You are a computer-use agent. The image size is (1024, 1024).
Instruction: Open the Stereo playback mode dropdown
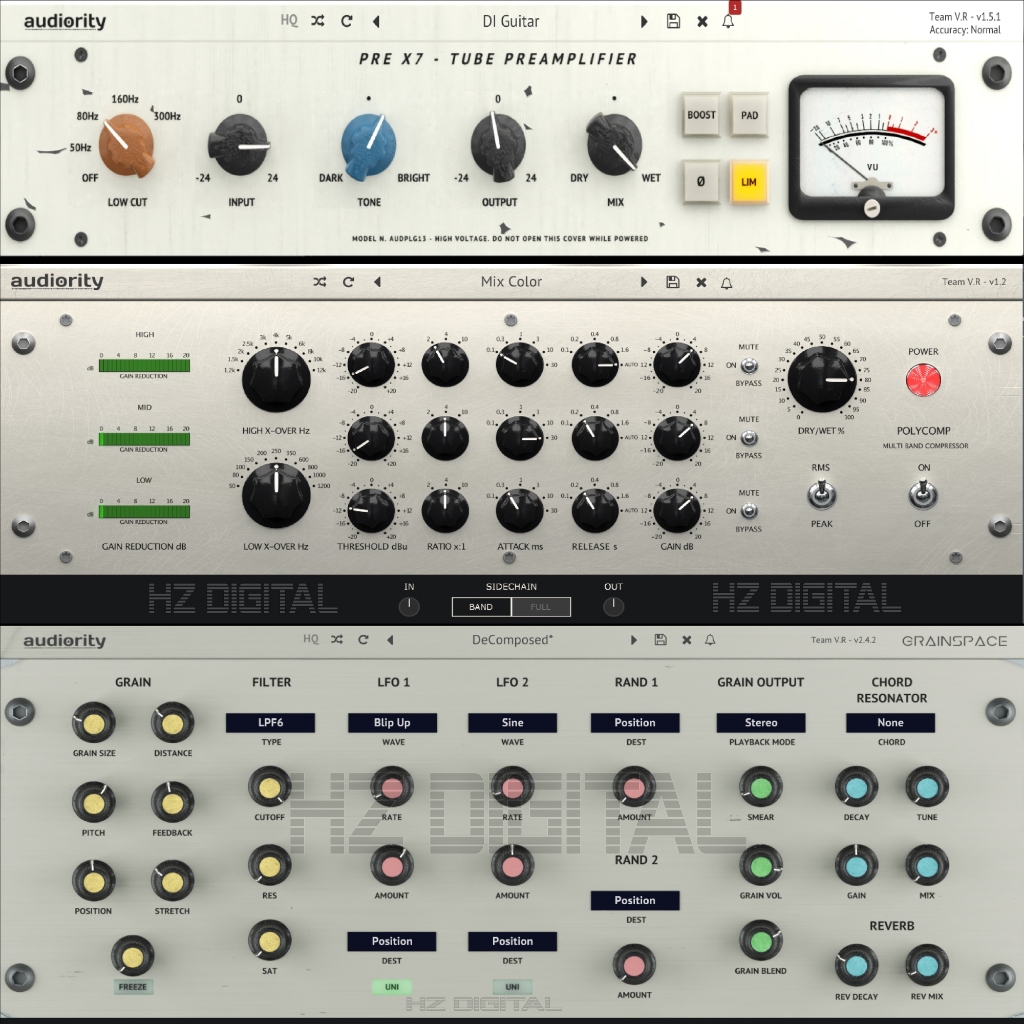point(761,722)
